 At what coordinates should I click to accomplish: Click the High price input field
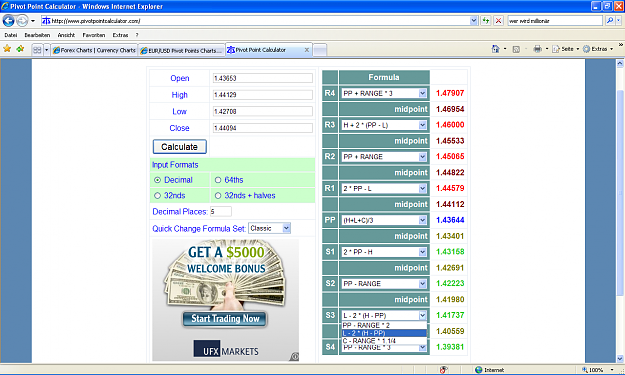coord(262,95)
